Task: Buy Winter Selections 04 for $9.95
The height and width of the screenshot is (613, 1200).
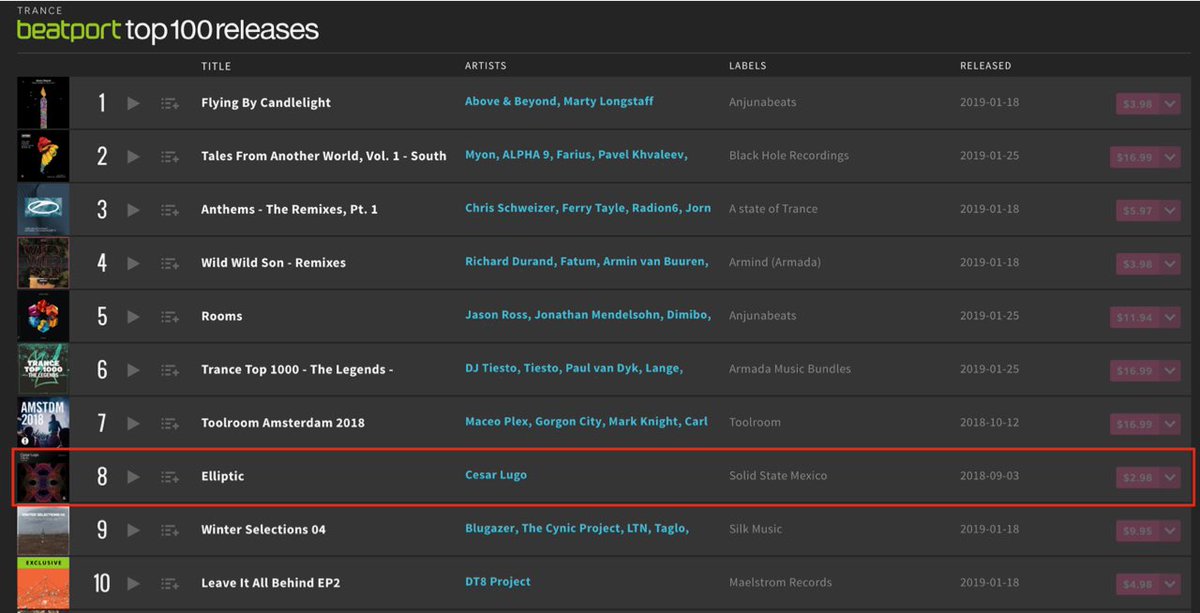Action: [x=1138, y=530]
